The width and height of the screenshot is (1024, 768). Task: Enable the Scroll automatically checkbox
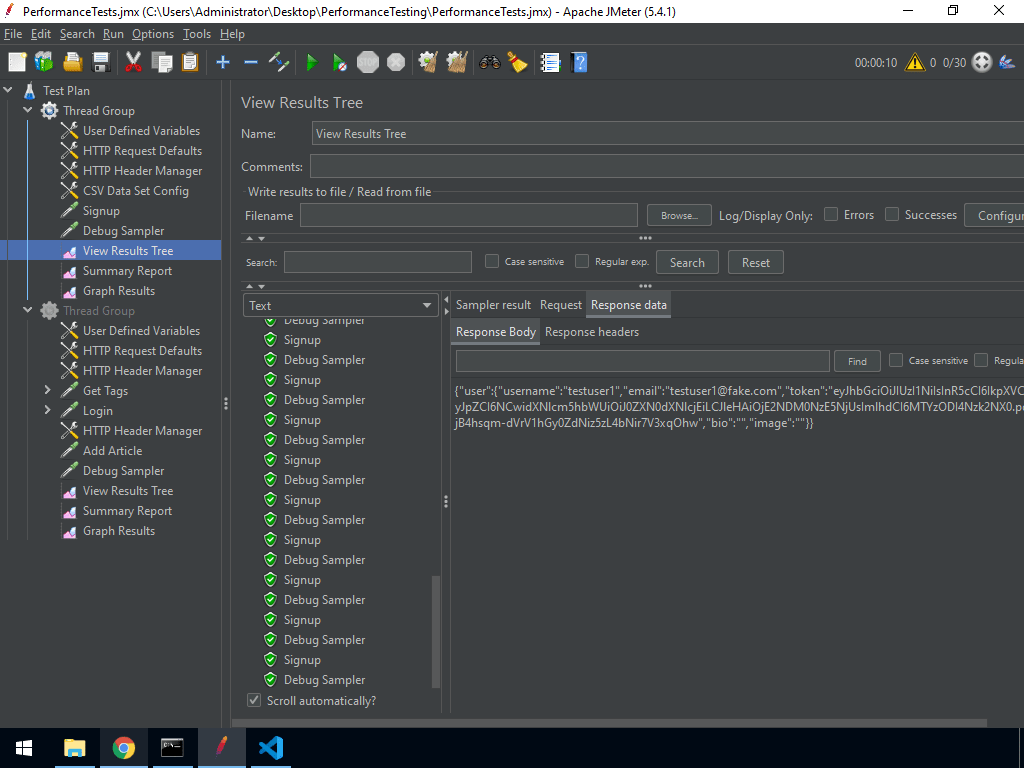[254, 700]
